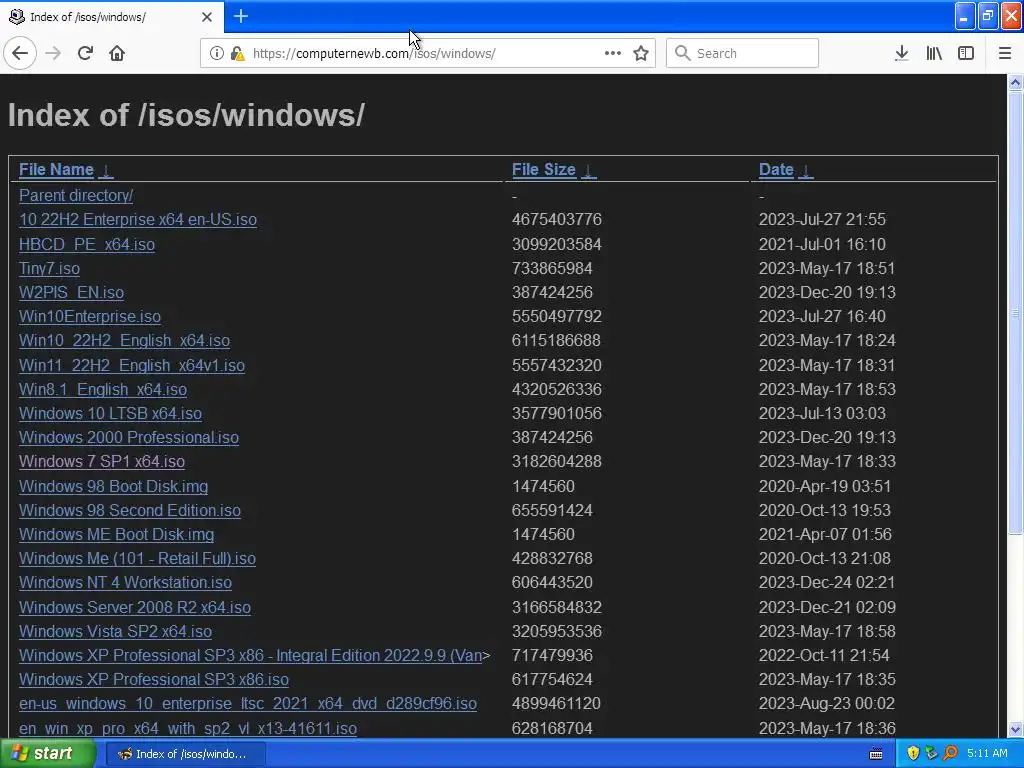Select the Index of /isos/windows/ tab
The width and height of the screenshot is (1024, 768).
(x=111, y=16)
